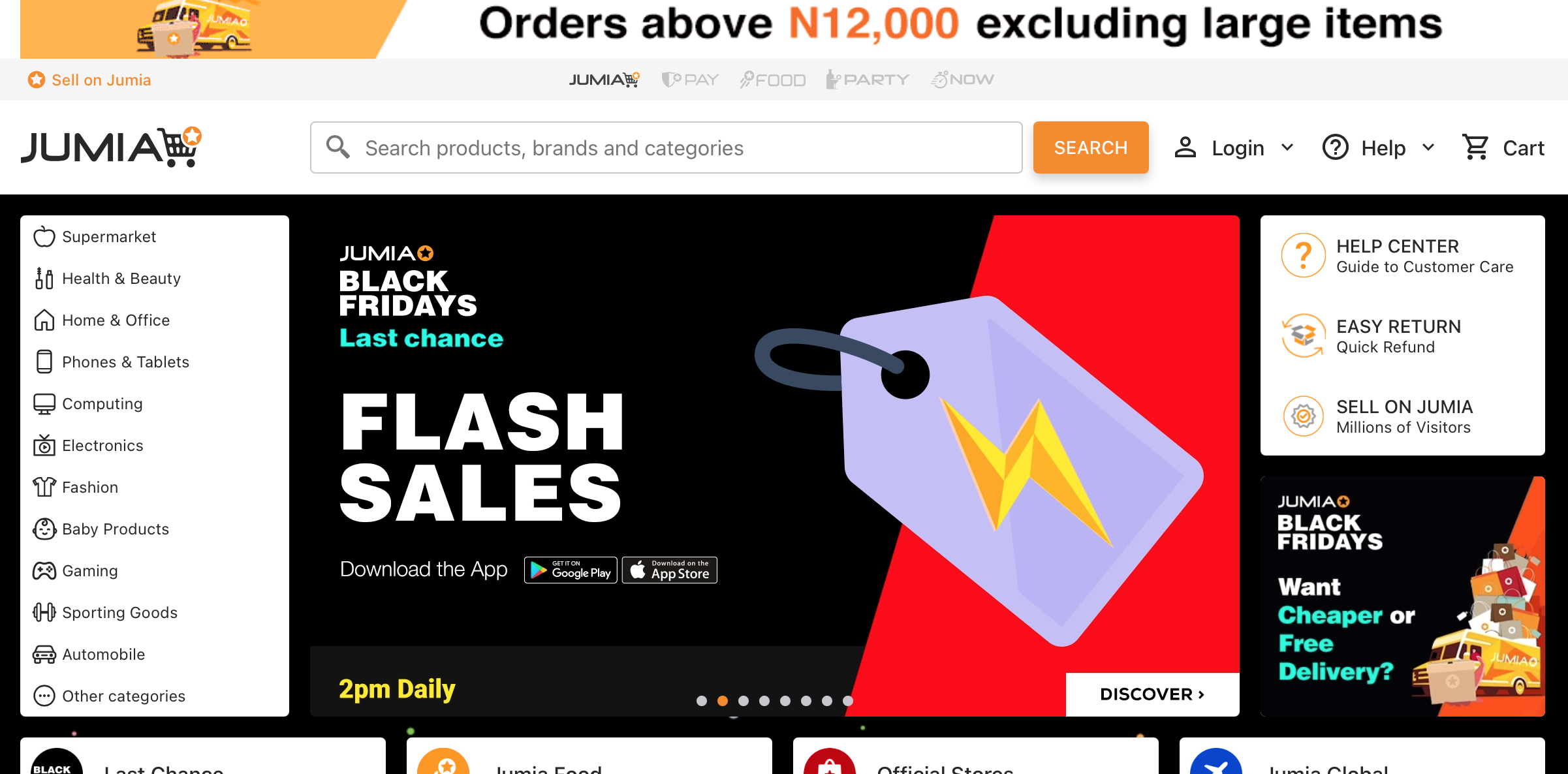
Task: Click the product search input field
Action: tap(666, 147)
